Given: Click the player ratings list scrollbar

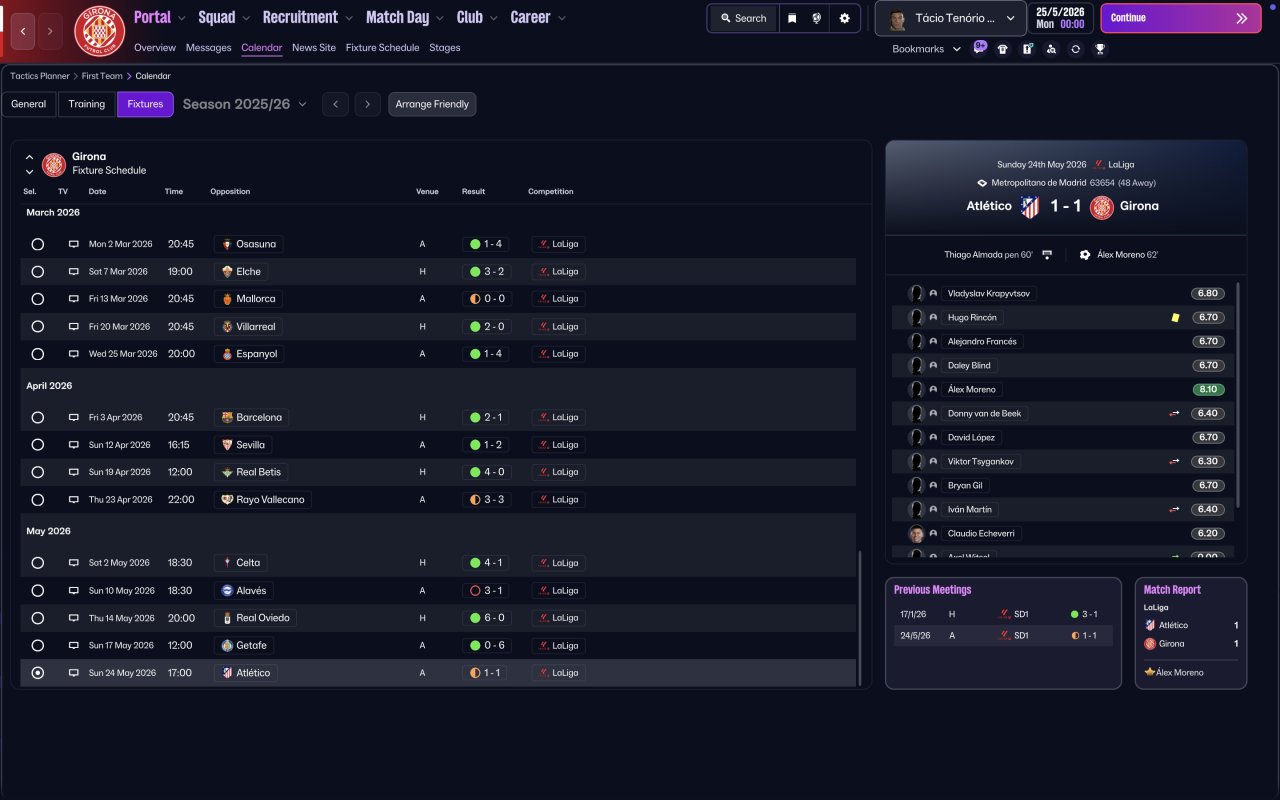Looking at the screenshot, I should coord(1238,395).
